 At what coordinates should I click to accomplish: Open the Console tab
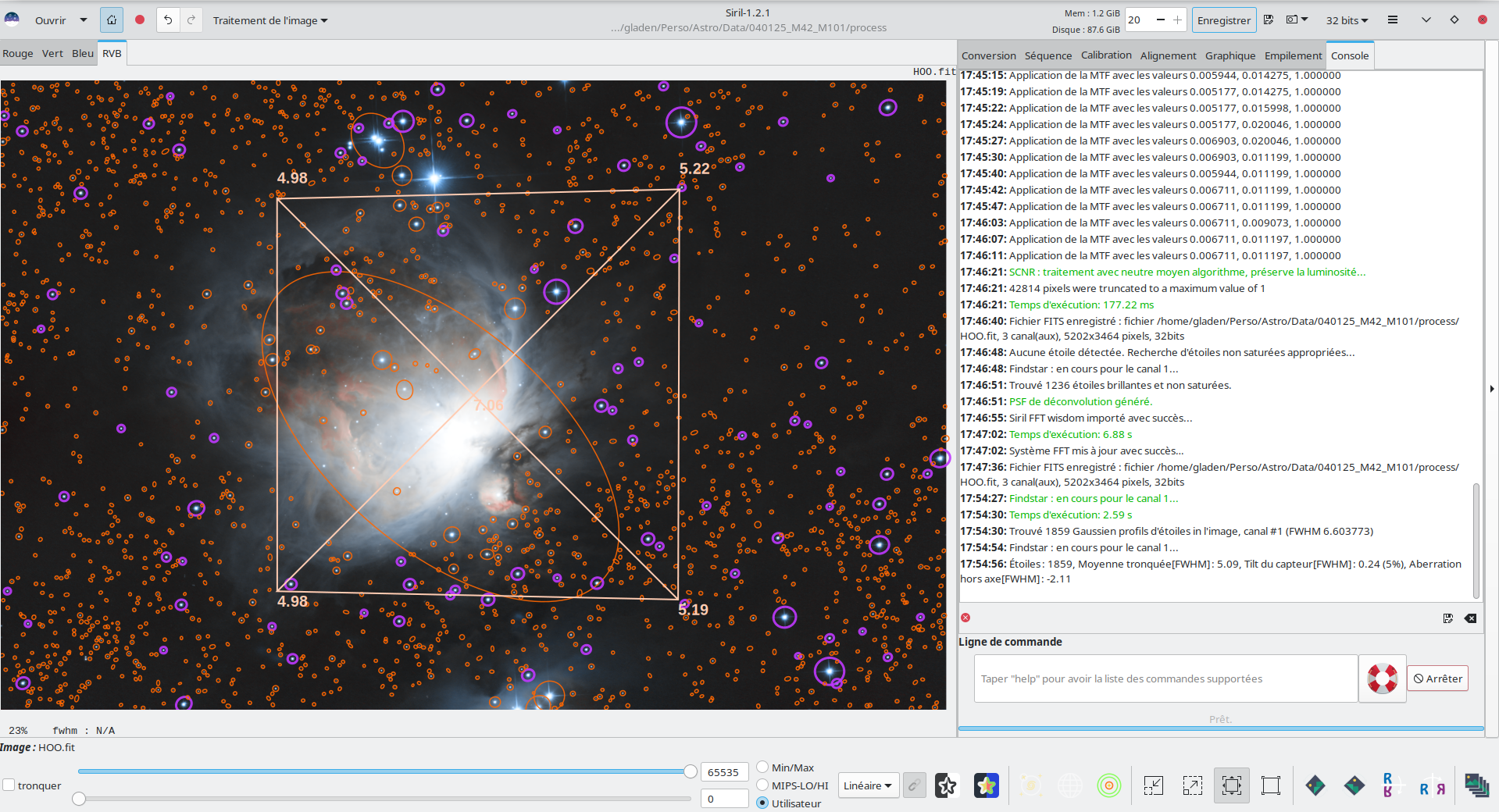1350,55
